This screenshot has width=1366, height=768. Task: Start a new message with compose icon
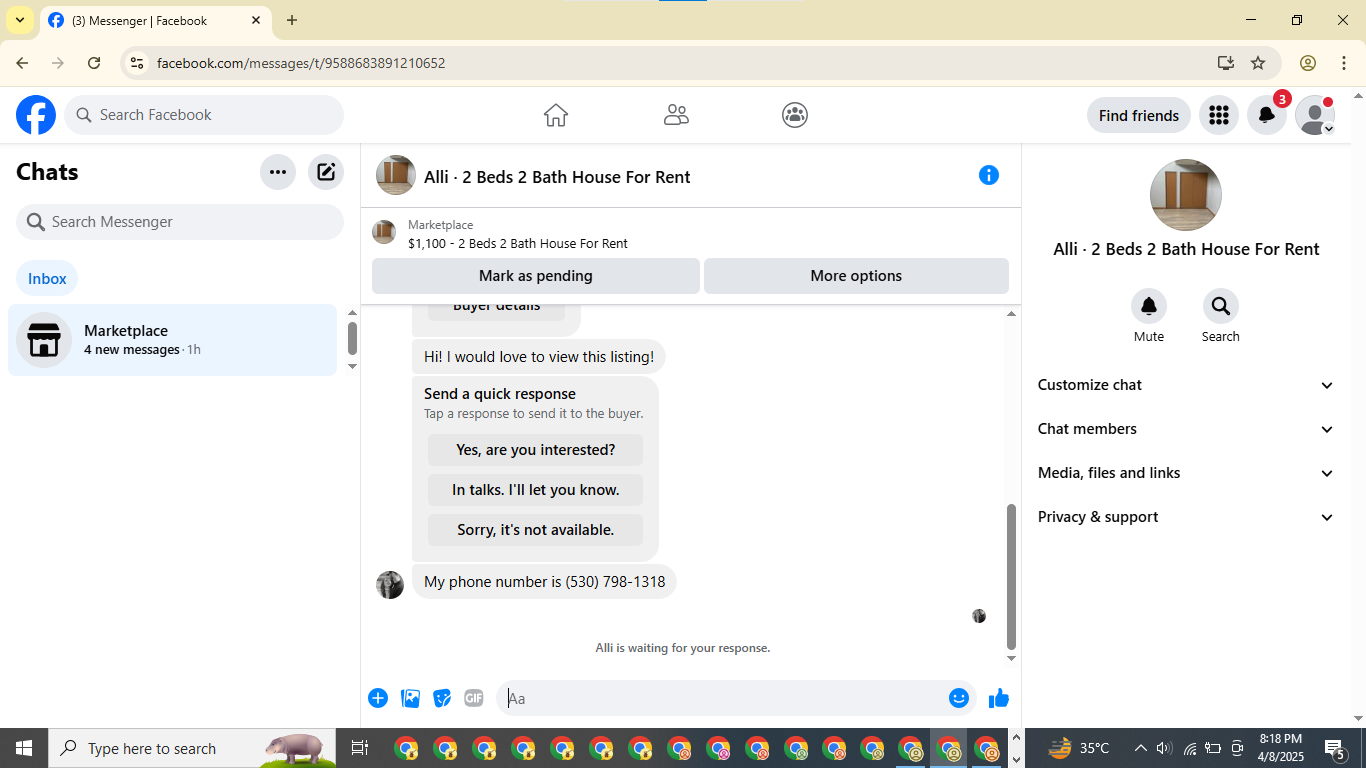pos(326,172)
